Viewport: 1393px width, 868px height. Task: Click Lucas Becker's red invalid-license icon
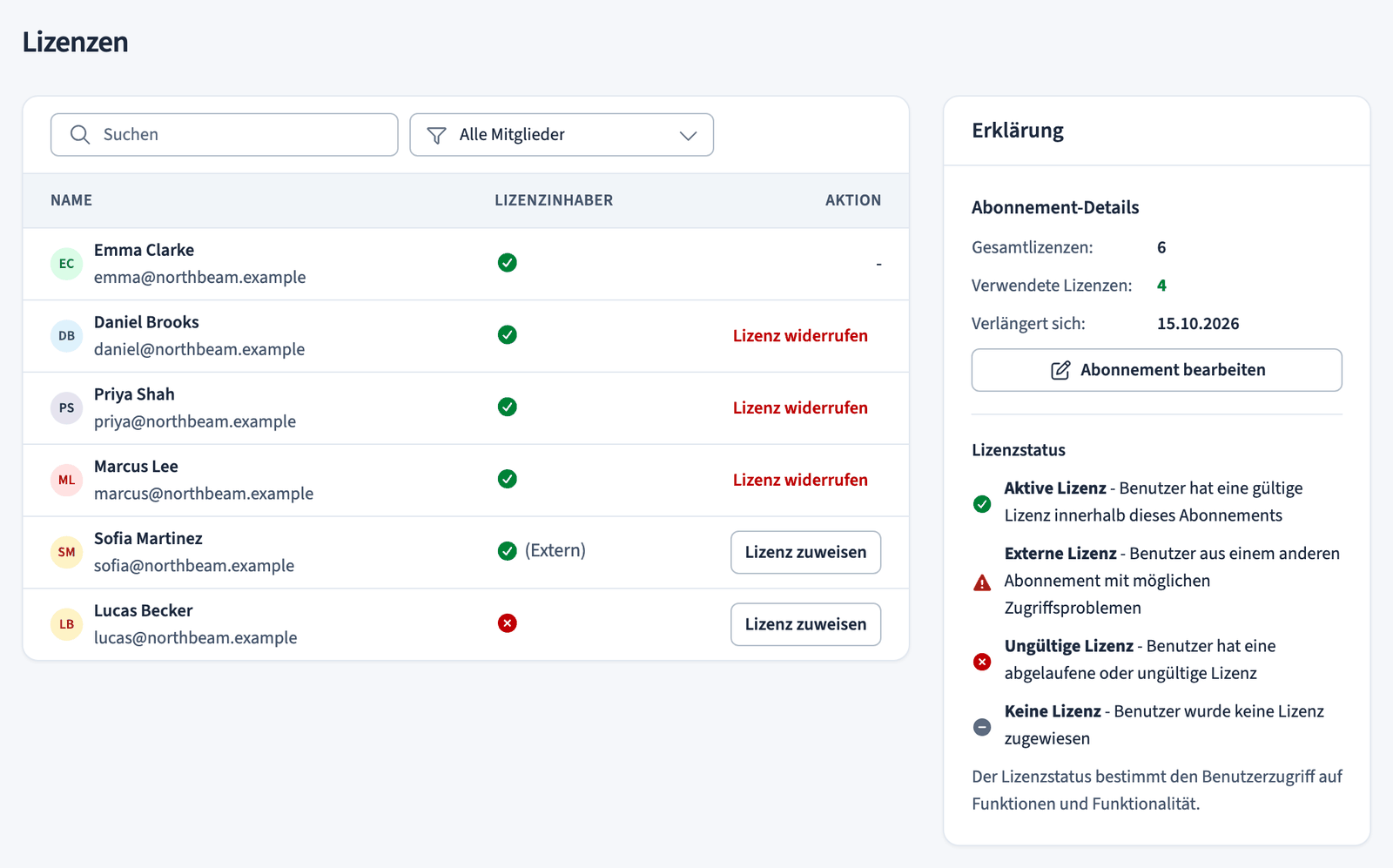pos(508,623)
